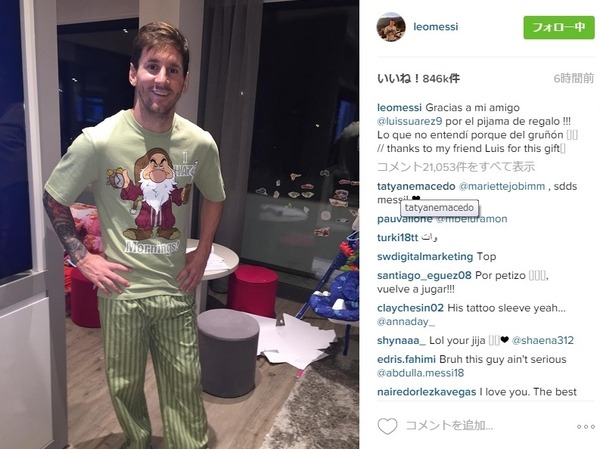Image resolution: width=600 pixels, height=449 pixels.
Task: Open leomessi profile picture avatar
Action: click(x=391, y=27)
